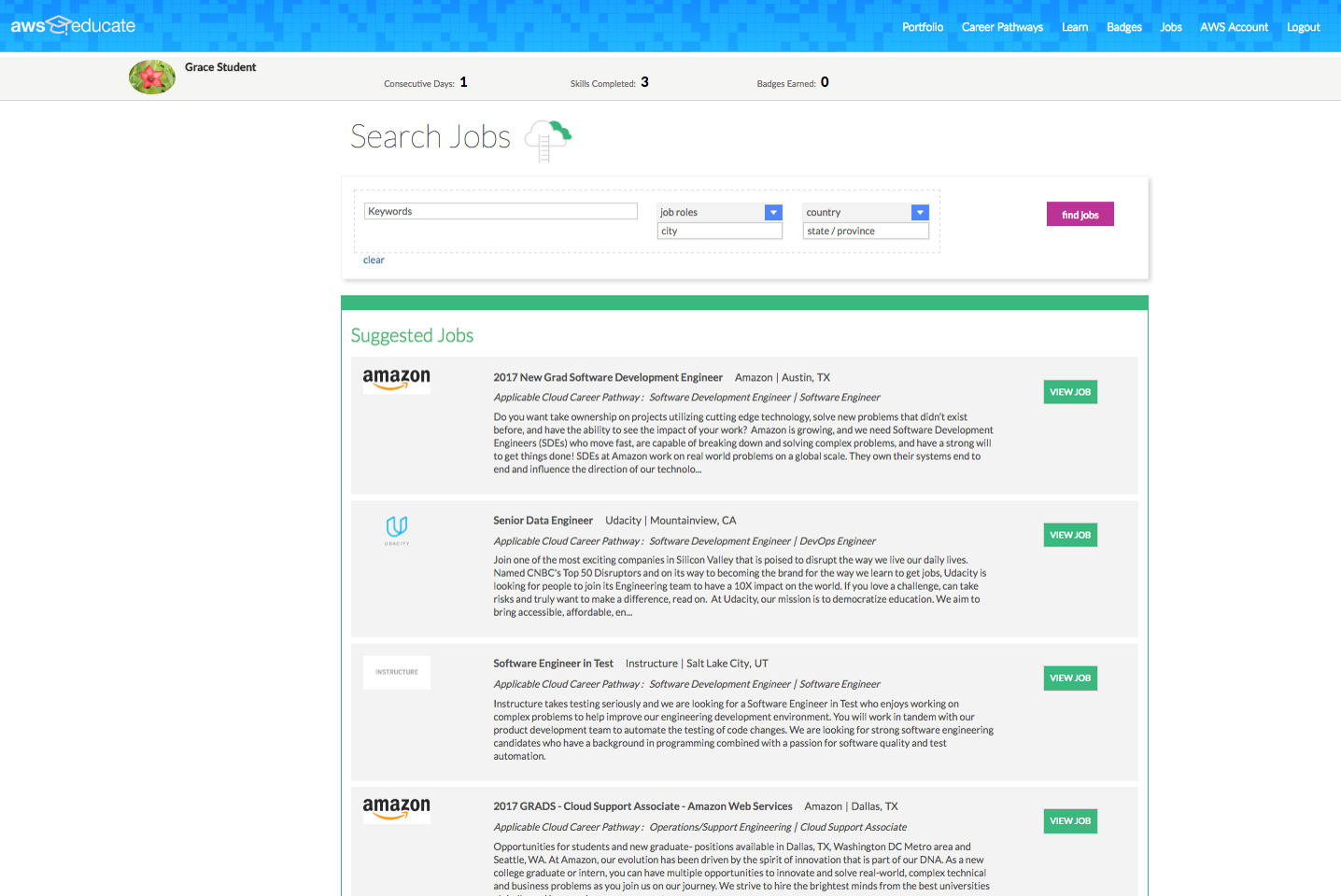
Task: Click into the city field
Action: coord(720,231)
